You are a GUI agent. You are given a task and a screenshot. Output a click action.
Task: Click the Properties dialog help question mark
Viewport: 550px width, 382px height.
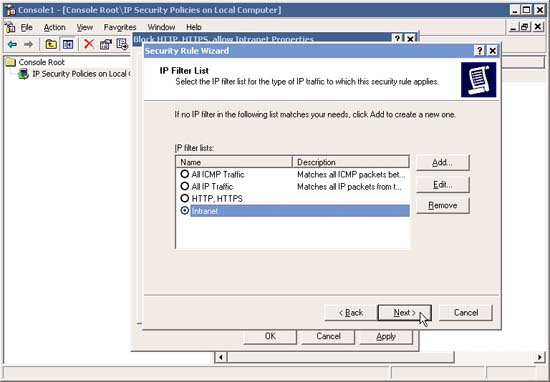[397, 38]
